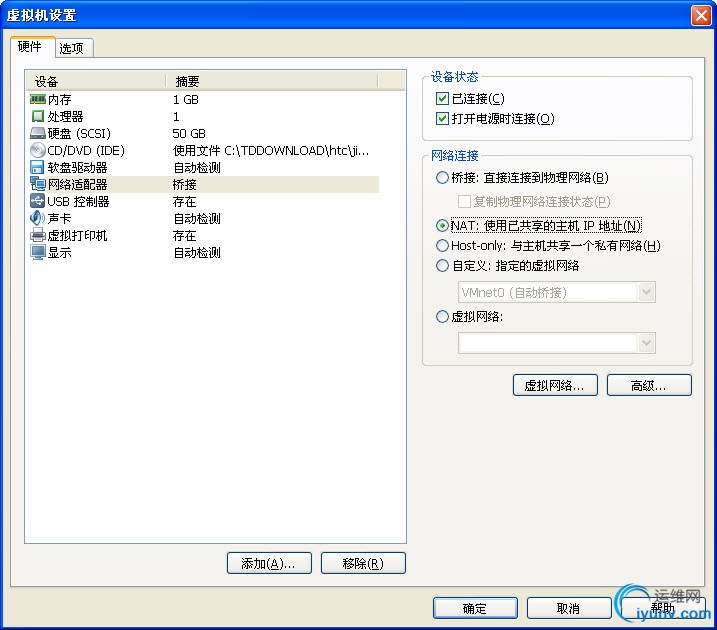The width and height of the screenshot is (717, 630).
Task: Toggle the 已连接(C) checkbox
Action: point(442,98)
